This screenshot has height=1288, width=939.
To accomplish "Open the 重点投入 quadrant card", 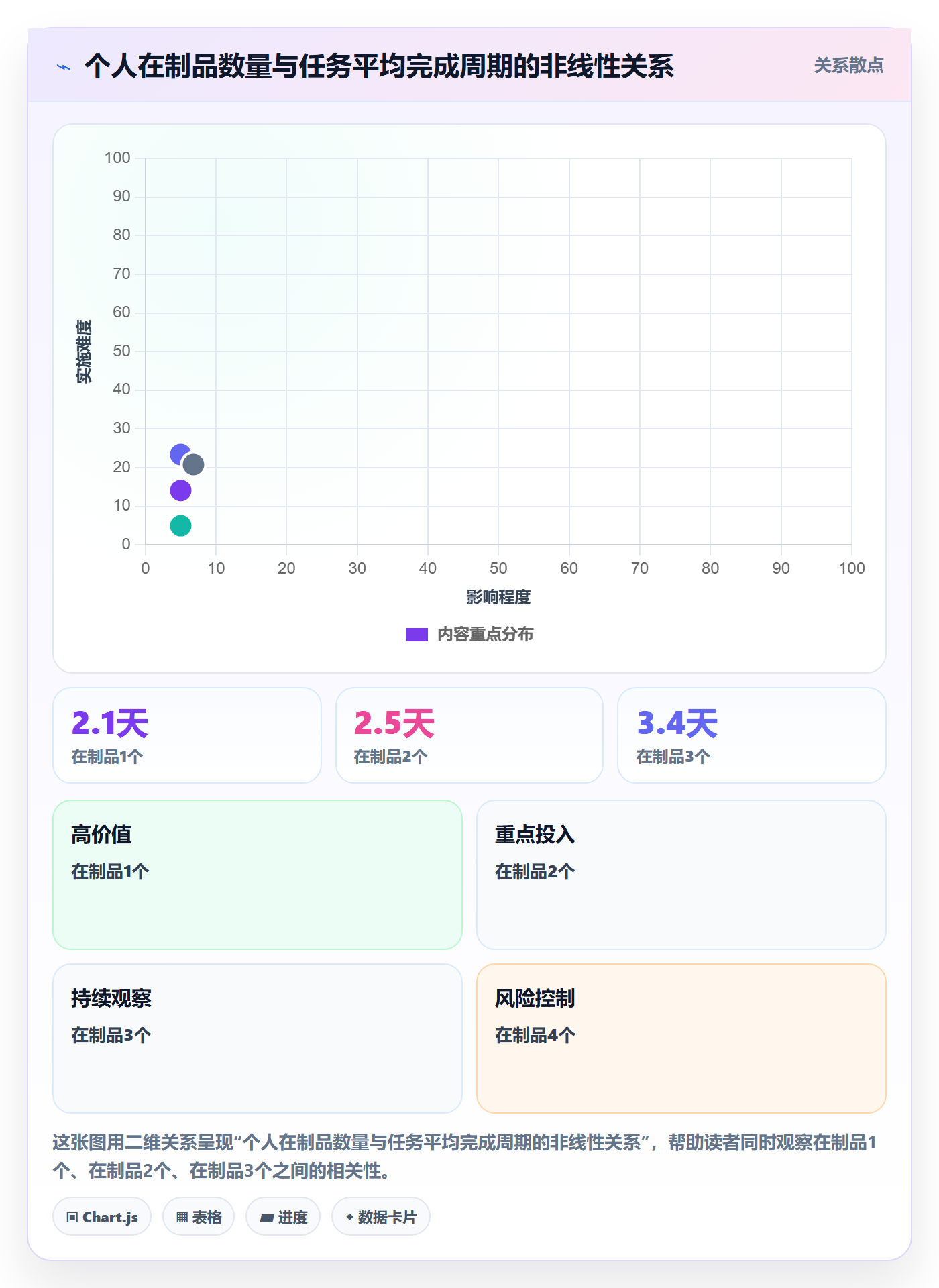I will pyautogui.click(x=681, y=875).
